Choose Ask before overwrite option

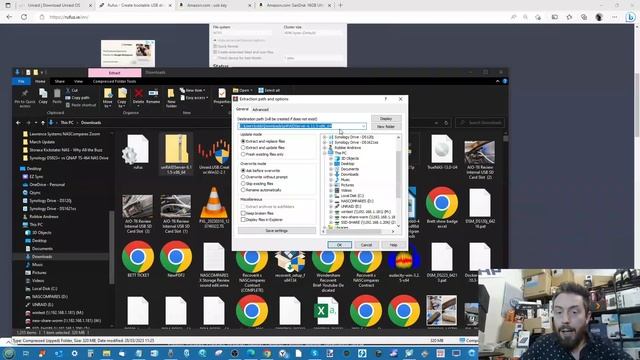(x=243, y=170)
